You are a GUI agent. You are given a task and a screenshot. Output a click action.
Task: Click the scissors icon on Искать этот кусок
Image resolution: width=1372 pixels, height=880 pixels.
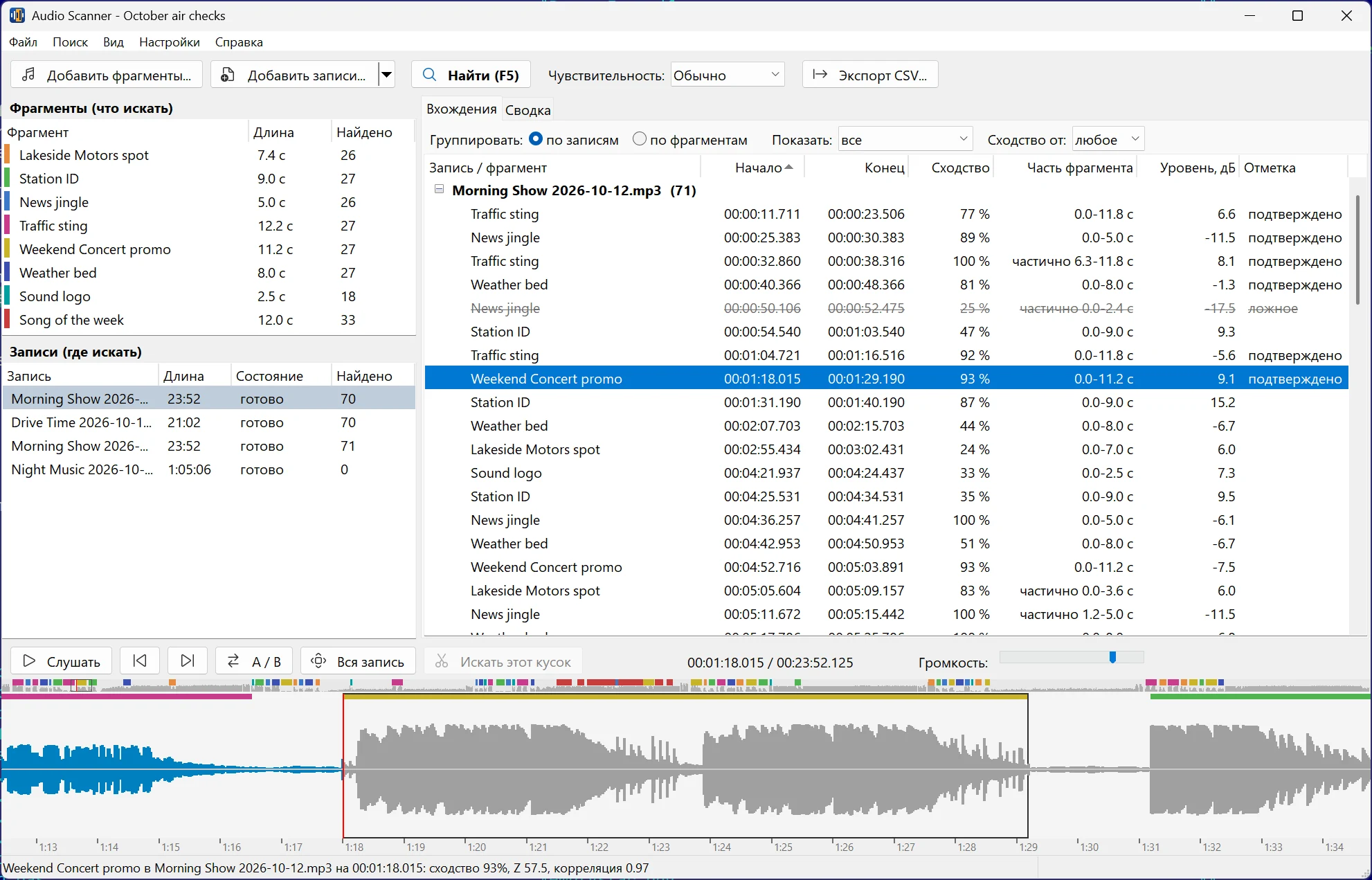click(442, 661)
